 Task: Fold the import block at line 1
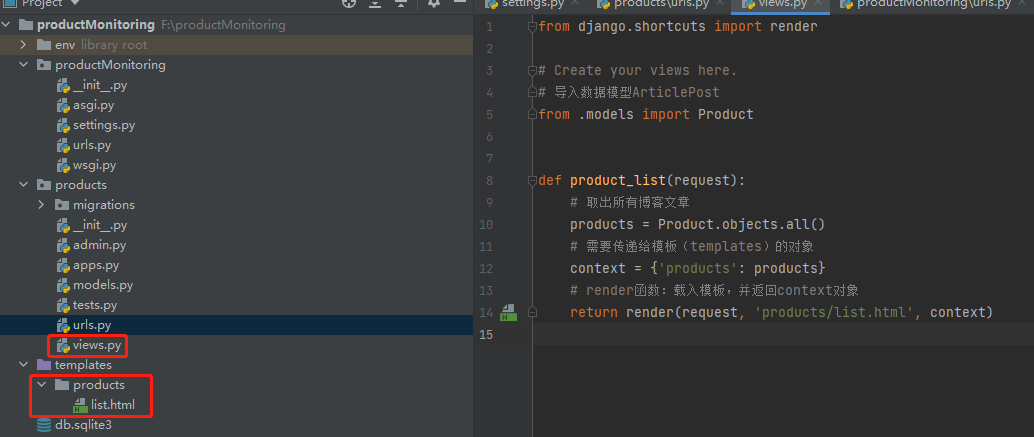coord(532,27)
